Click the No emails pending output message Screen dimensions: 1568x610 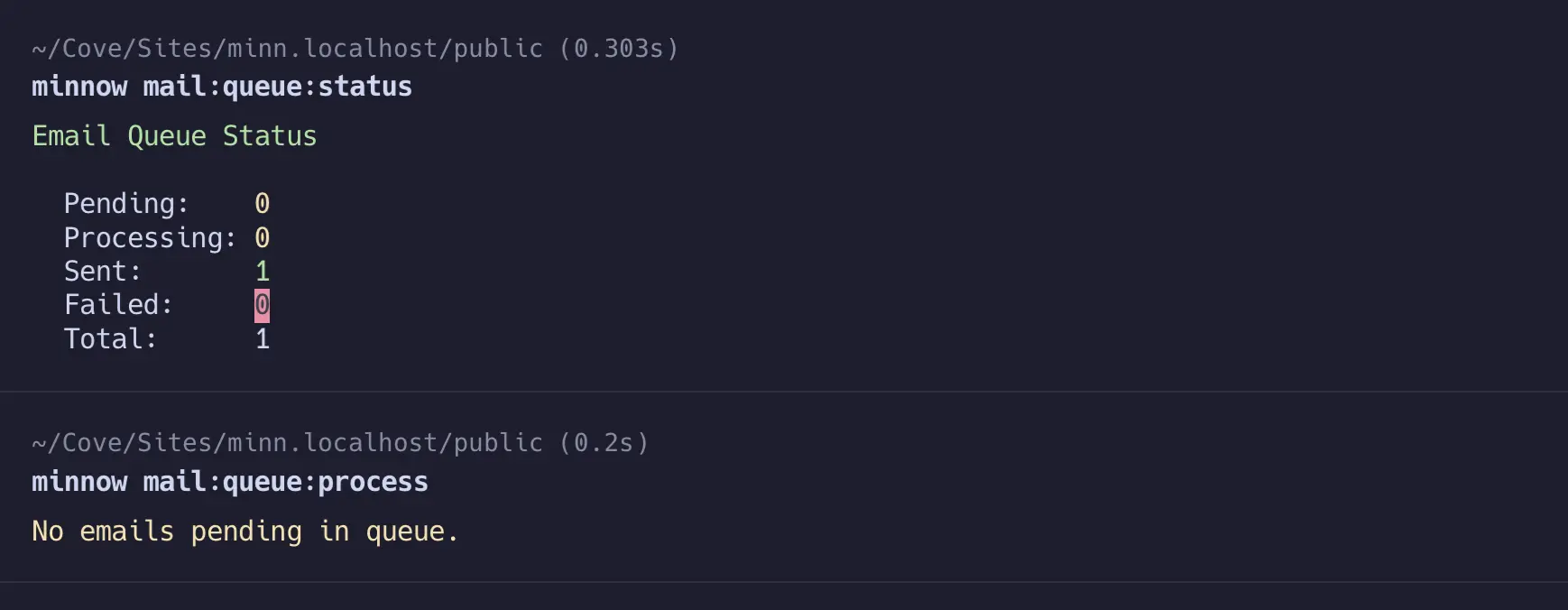coord(244,531)
